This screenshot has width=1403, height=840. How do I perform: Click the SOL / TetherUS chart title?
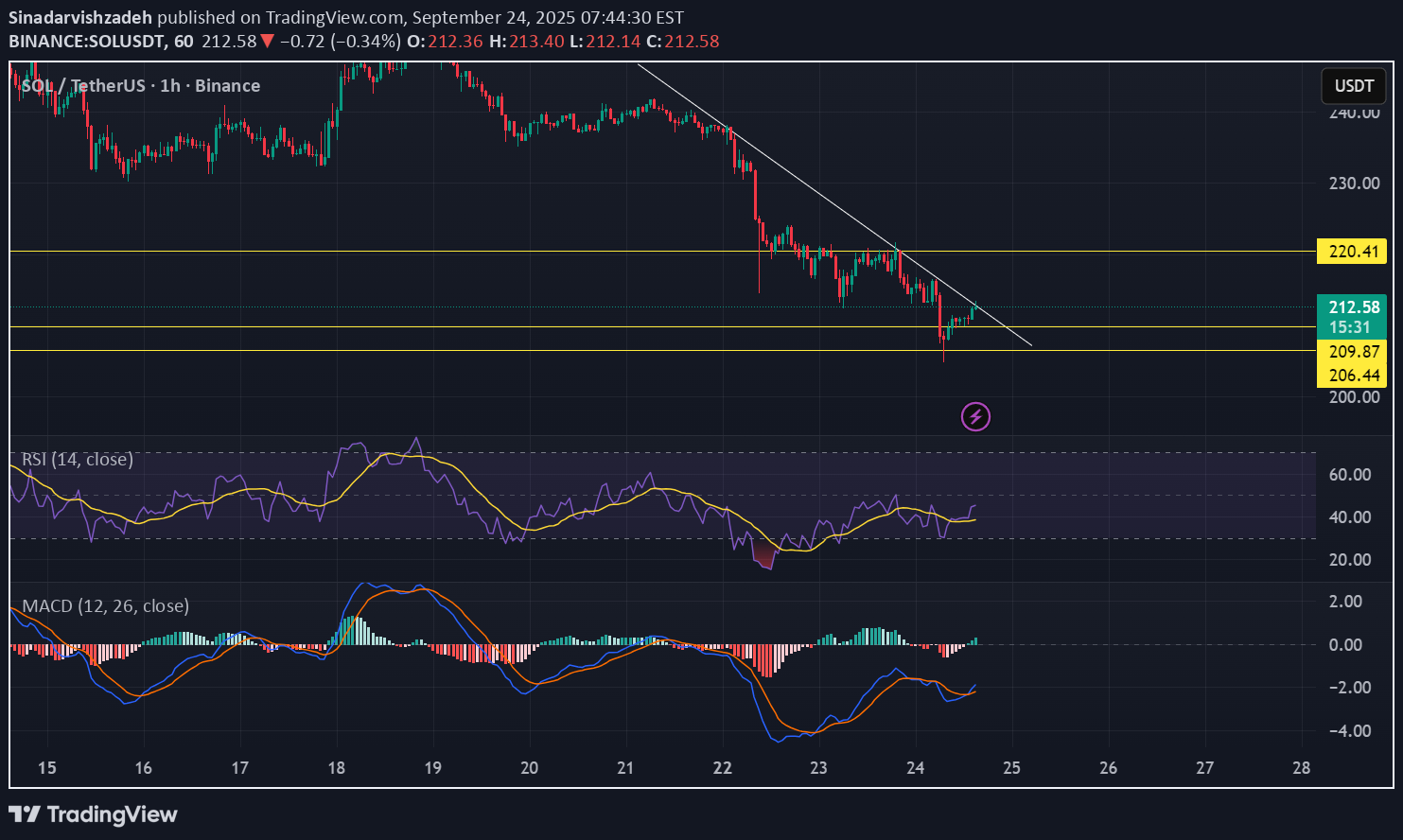pyautogui.click(x=140, y=86)
